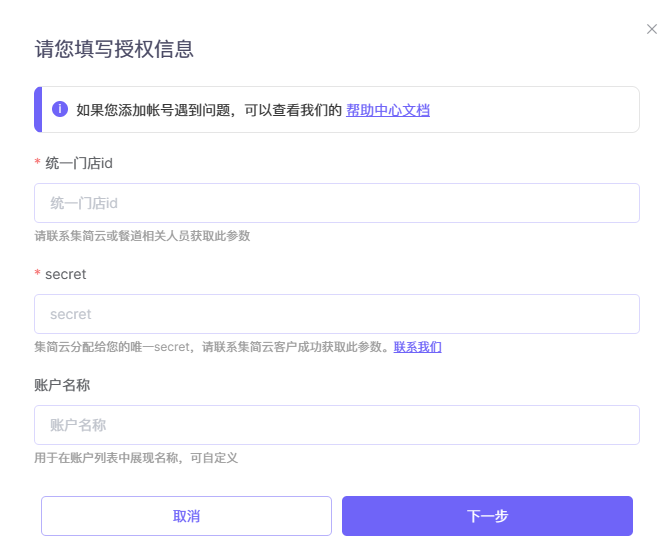This screenshot has width=671, height=559.
Task: Click the text 集简云分配给您的唯一secret
Action: click(x=112, y=347)
